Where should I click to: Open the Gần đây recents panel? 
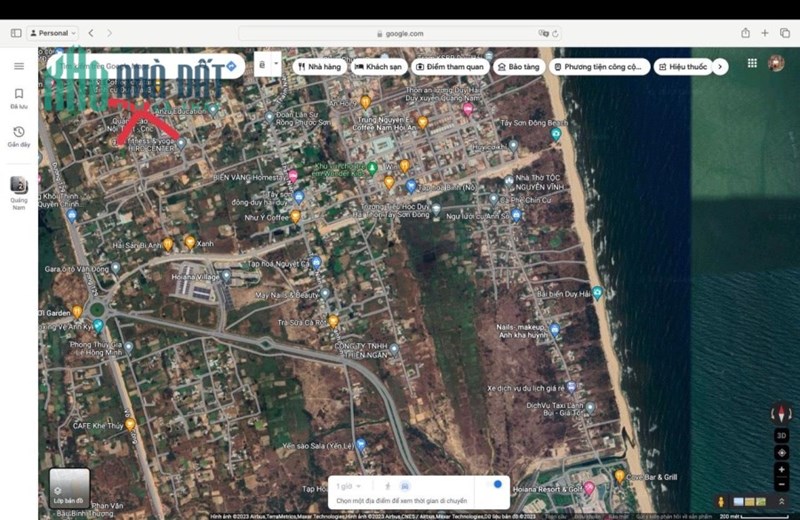click(19, 136)
